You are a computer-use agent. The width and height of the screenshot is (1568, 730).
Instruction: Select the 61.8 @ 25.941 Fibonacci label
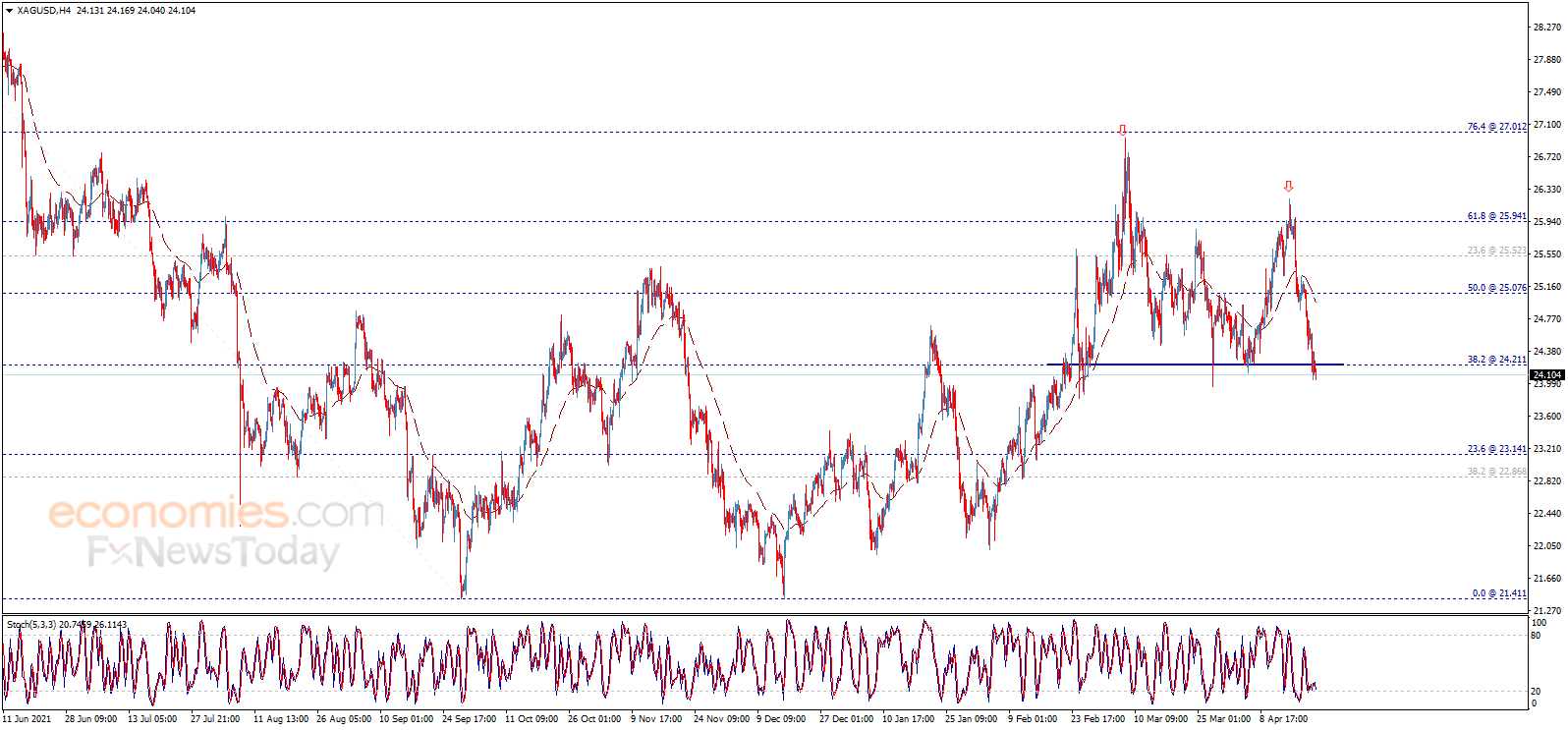pos(1496,216)
